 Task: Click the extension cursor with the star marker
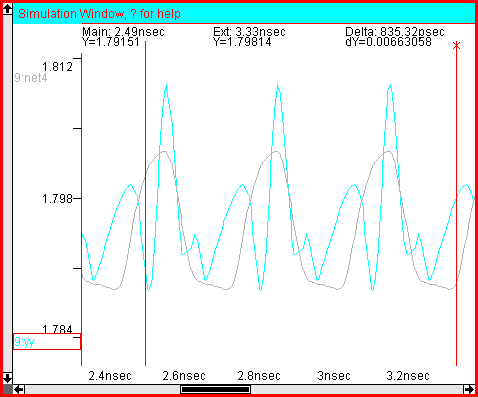[x=456, y=203]
